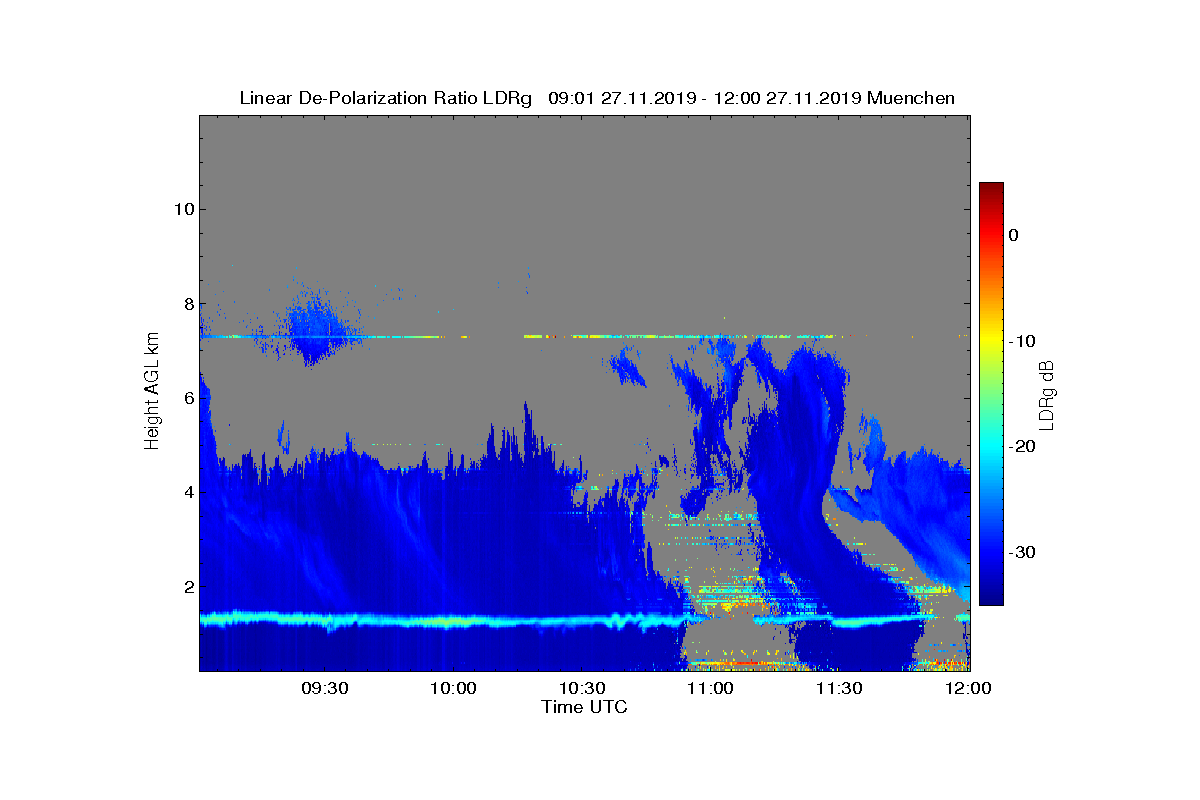Click the Height AGL km axis label
The image size is (1200, 800).
152,392
